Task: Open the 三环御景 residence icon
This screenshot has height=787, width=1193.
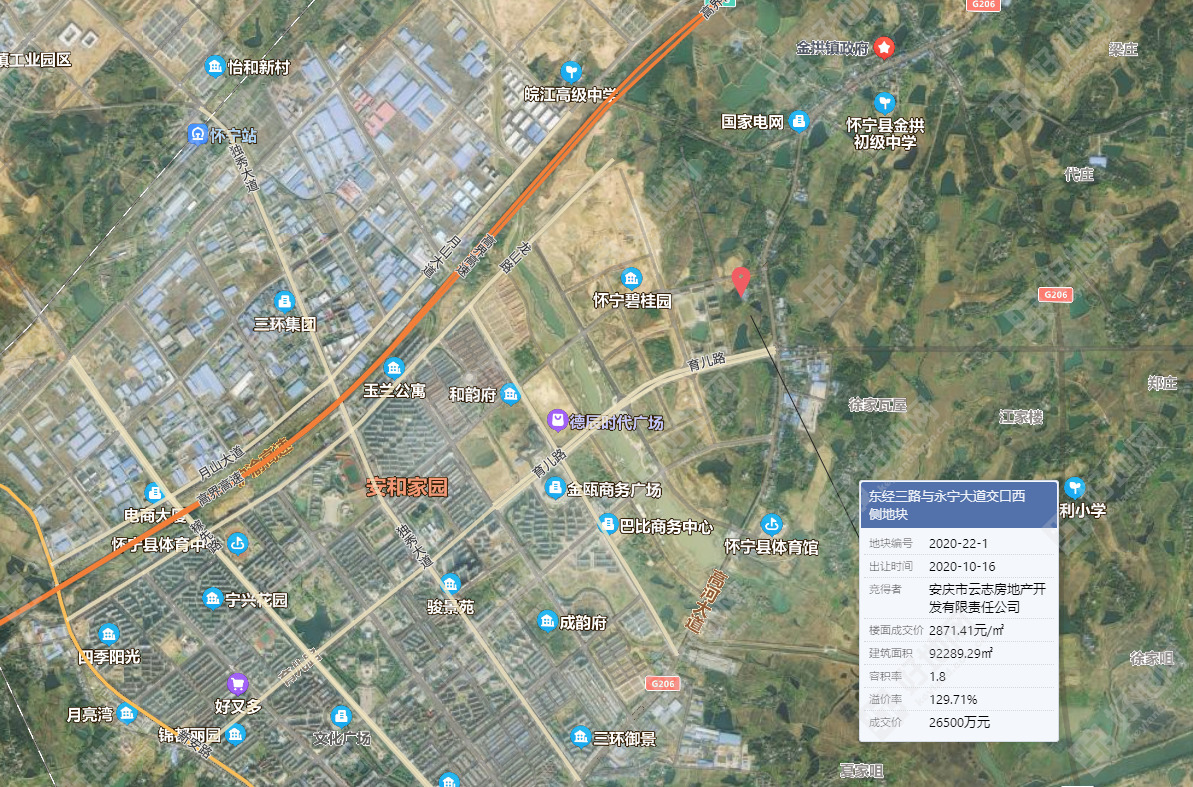Action: [x=580, y=738]
